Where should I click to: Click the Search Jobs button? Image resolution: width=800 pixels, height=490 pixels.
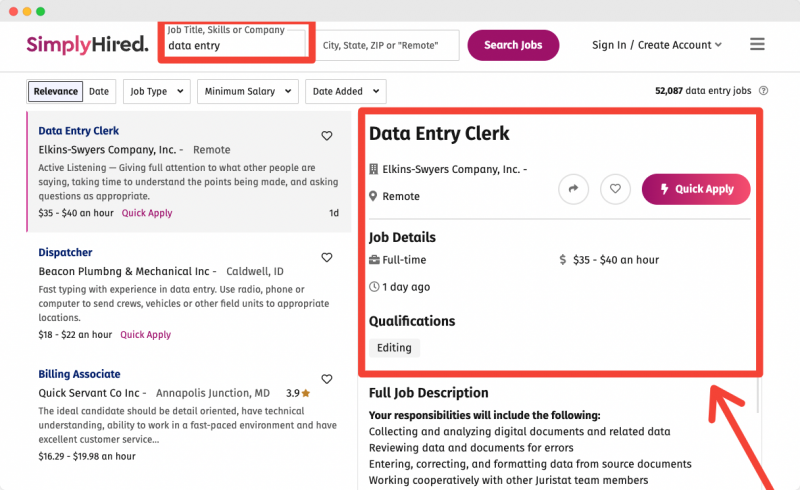click(x=513, y=45)
